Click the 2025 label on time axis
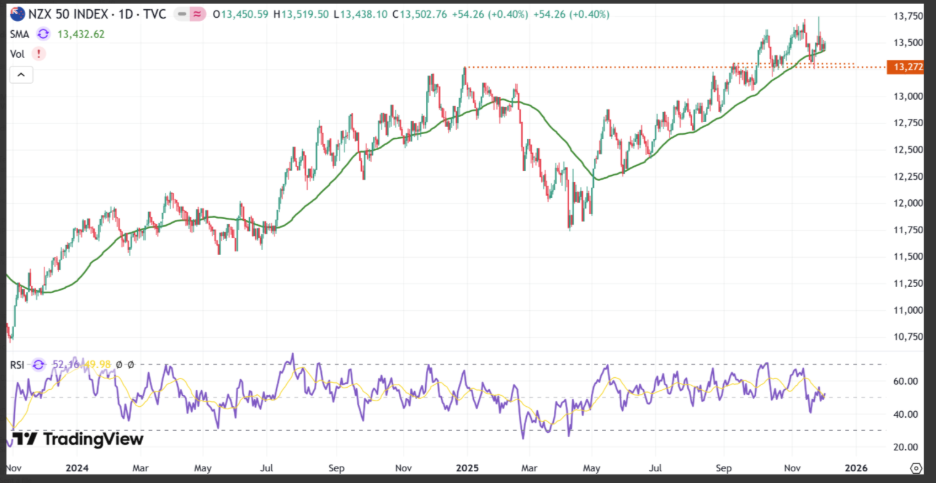The height and width of the screenshot is (483, 936). click(466, 467)
